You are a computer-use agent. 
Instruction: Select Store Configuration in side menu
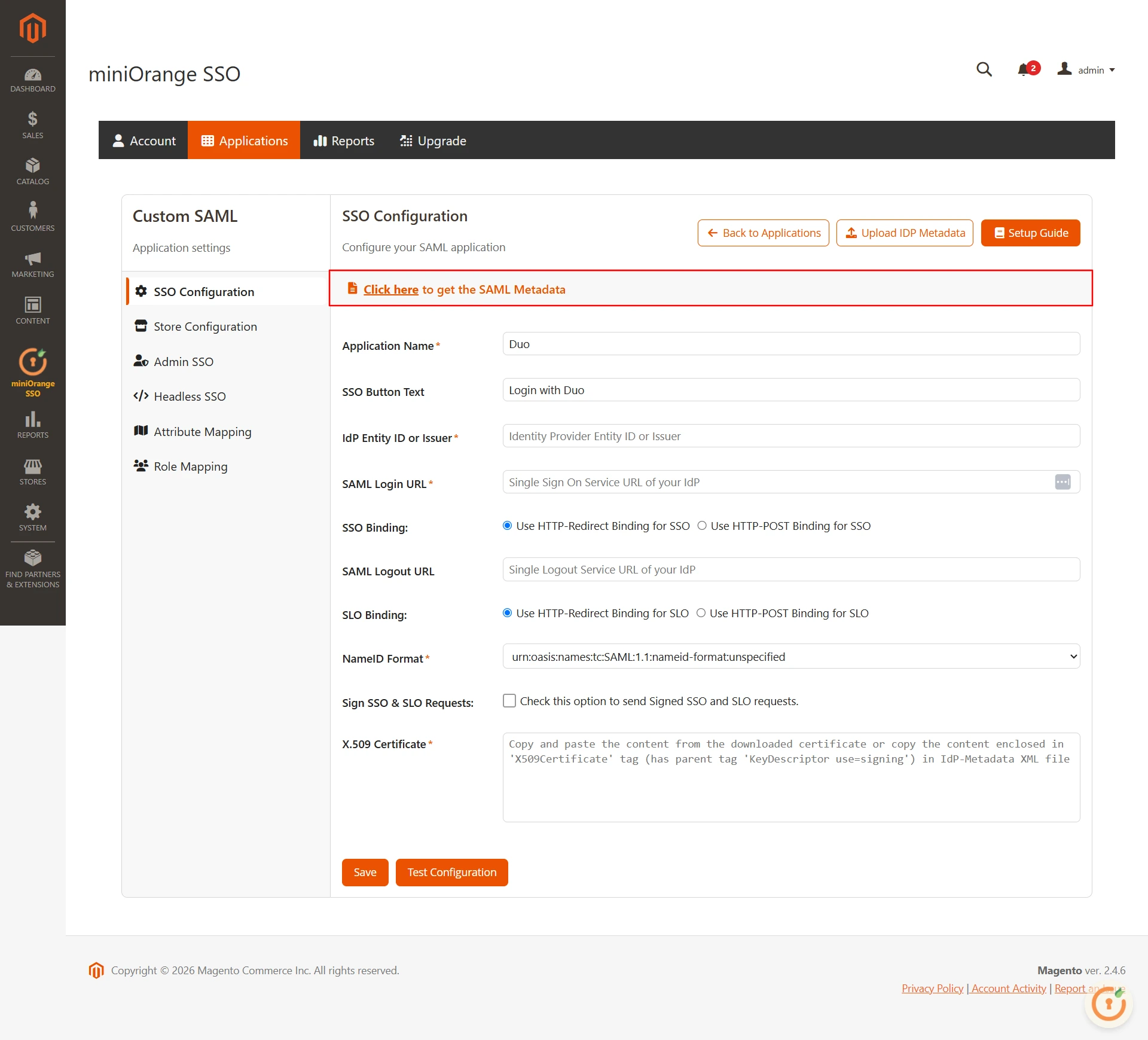pyautogui.click(x=227, y=327)
